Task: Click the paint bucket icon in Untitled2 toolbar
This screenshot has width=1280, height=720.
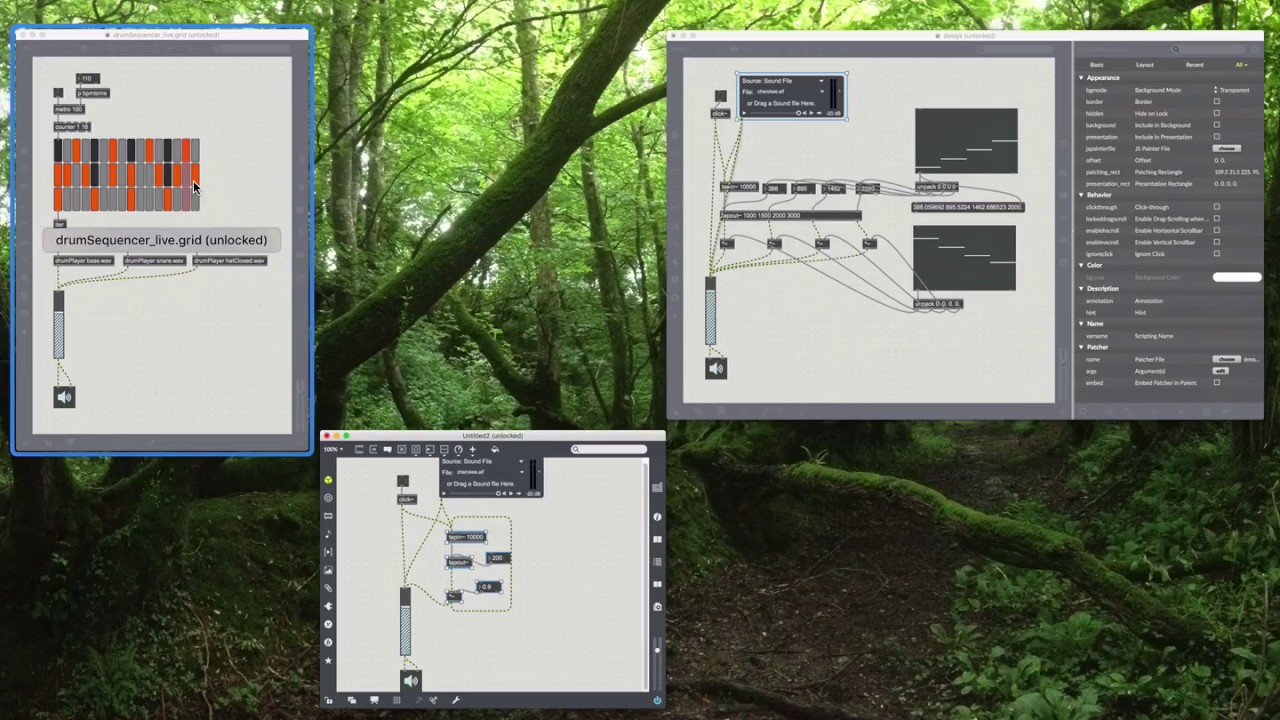Action: pos(495,449)
